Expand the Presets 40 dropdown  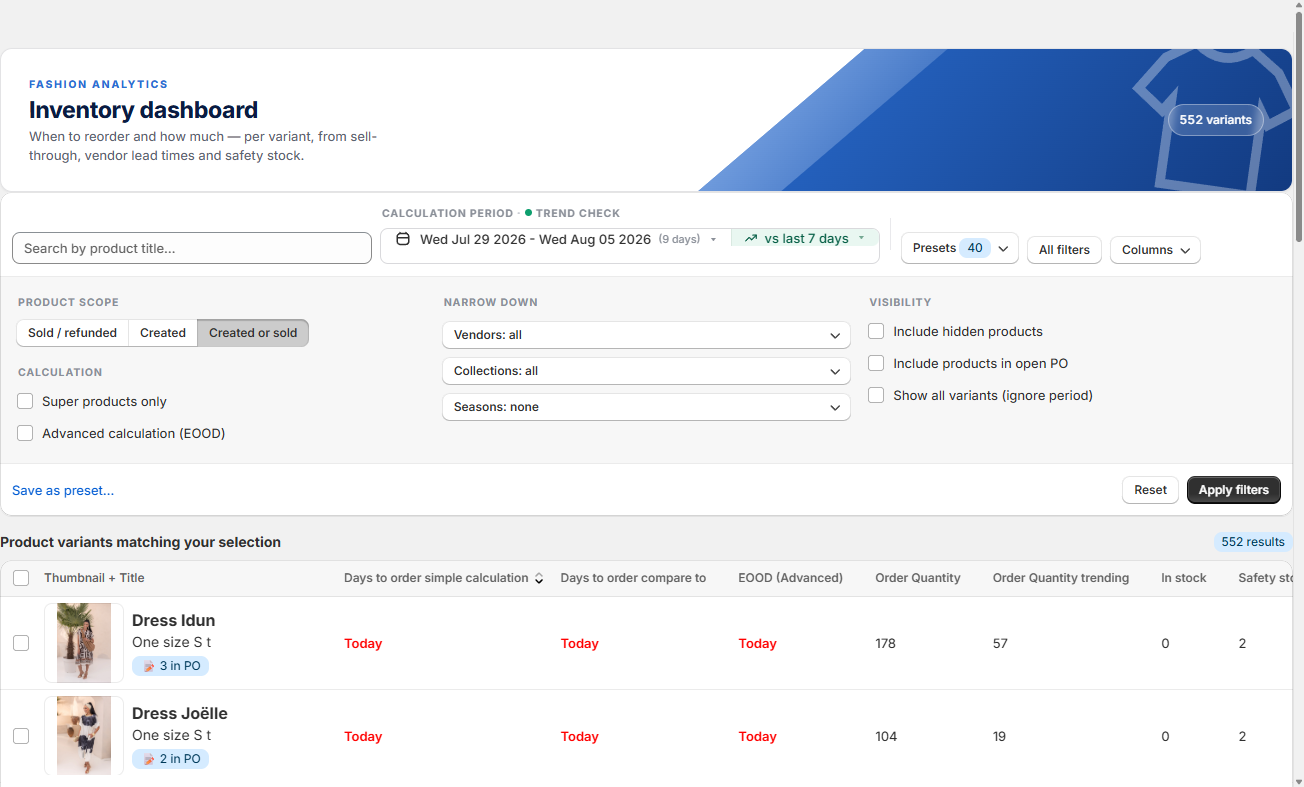click(960, 248)
